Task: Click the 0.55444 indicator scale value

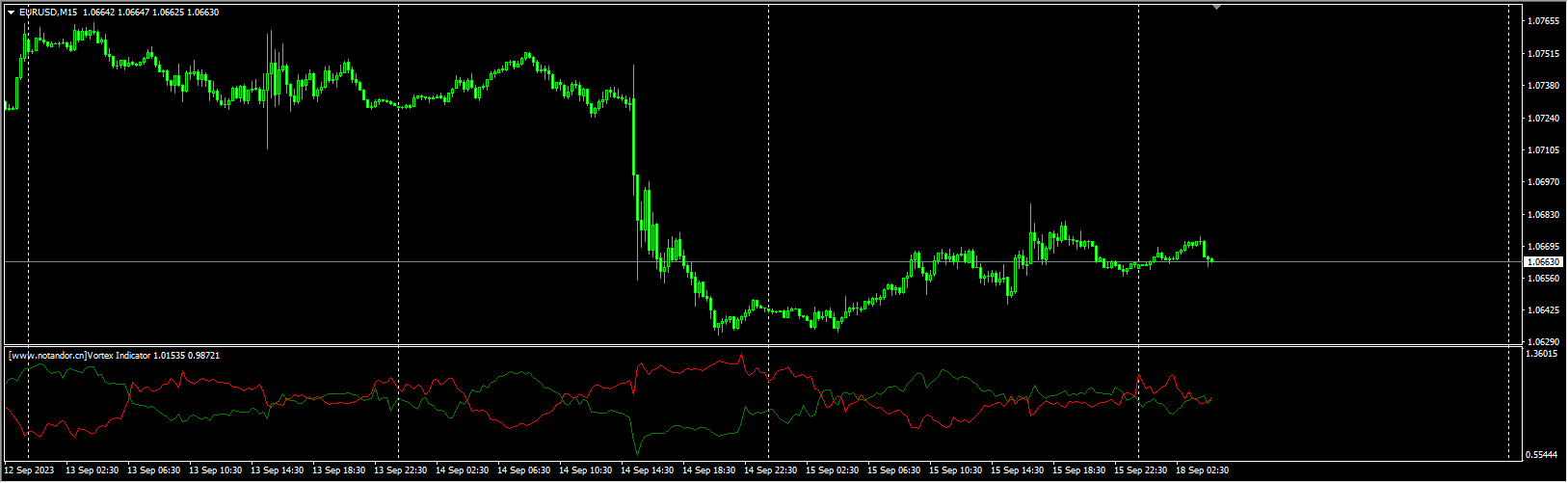Action: pos(1545,454)
